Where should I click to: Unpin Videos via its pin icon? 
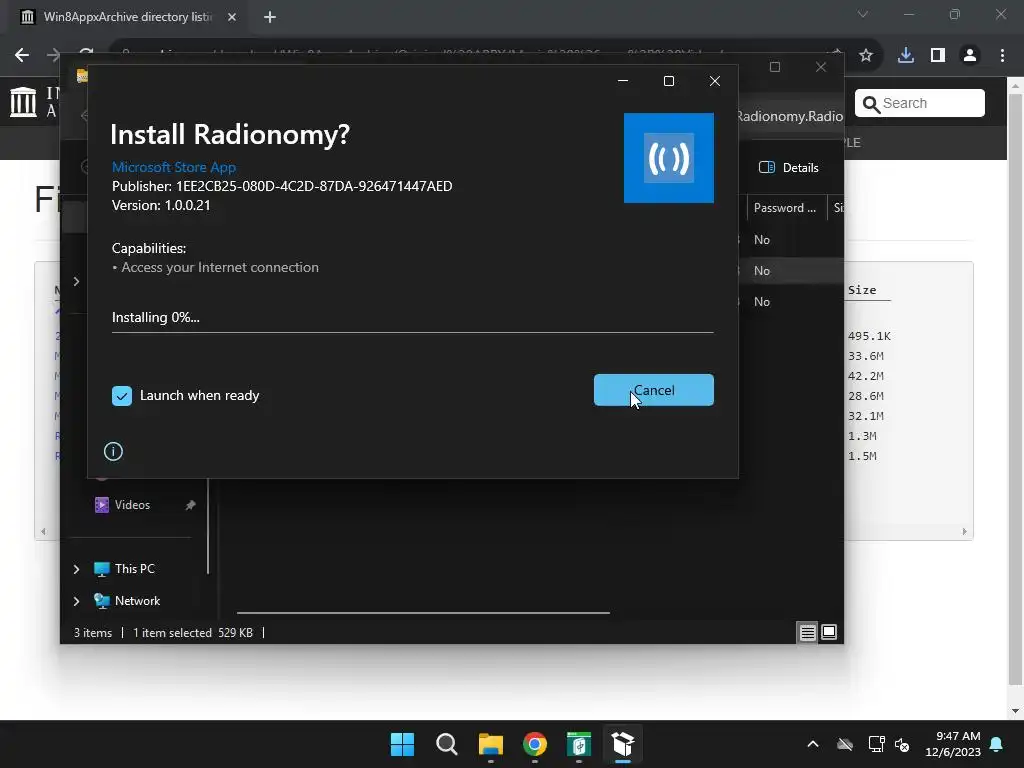pos(190,505)
